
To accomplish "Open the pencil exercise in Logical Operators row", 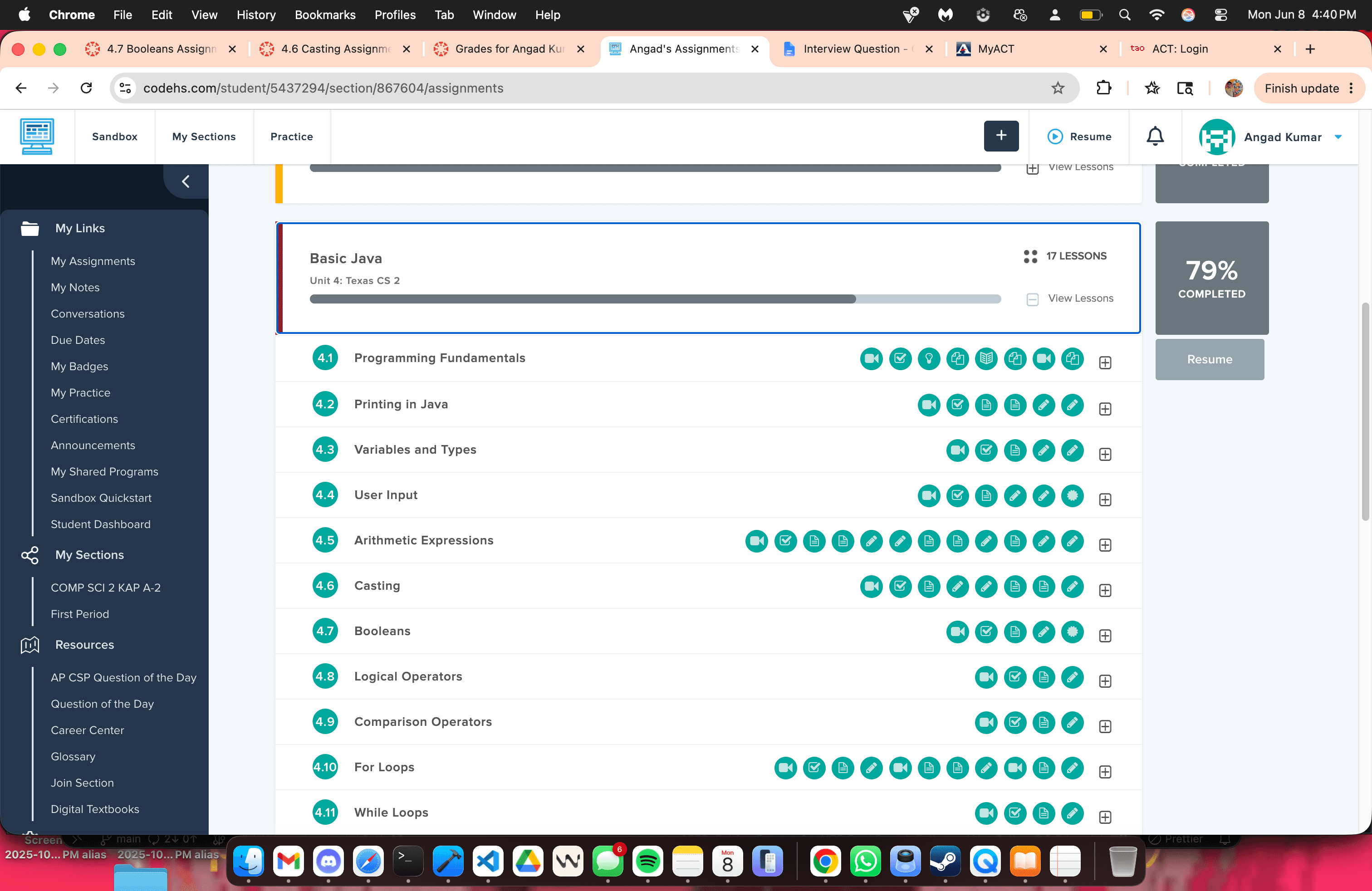I will (1072, 677).
